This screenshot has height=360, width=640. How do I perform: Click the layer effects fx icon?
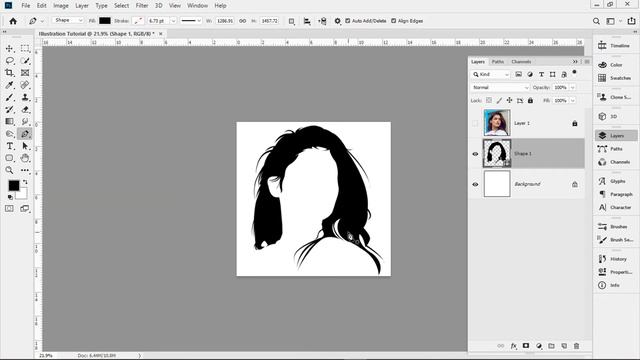click(x=513, y=346)
